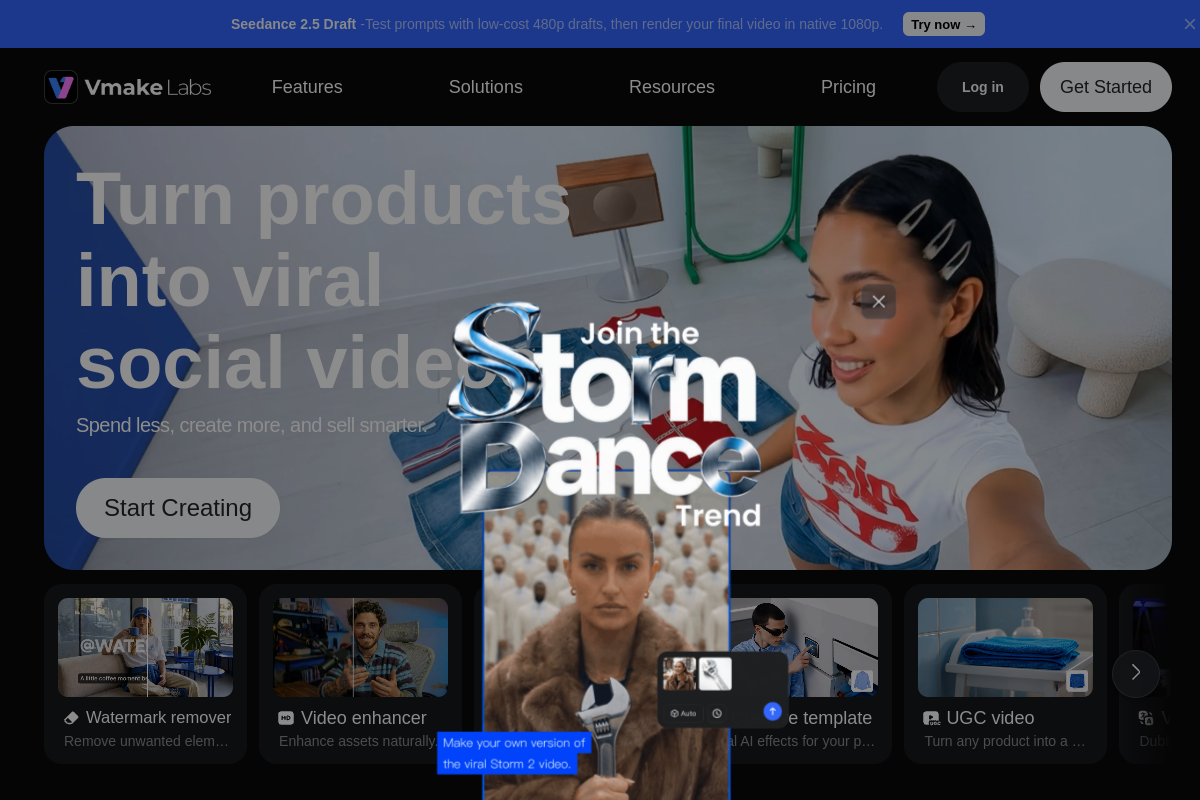Screen dimensions: 1200x800
Task: Select the woman portrait thumbnail in popup
Action: [679, 673]
